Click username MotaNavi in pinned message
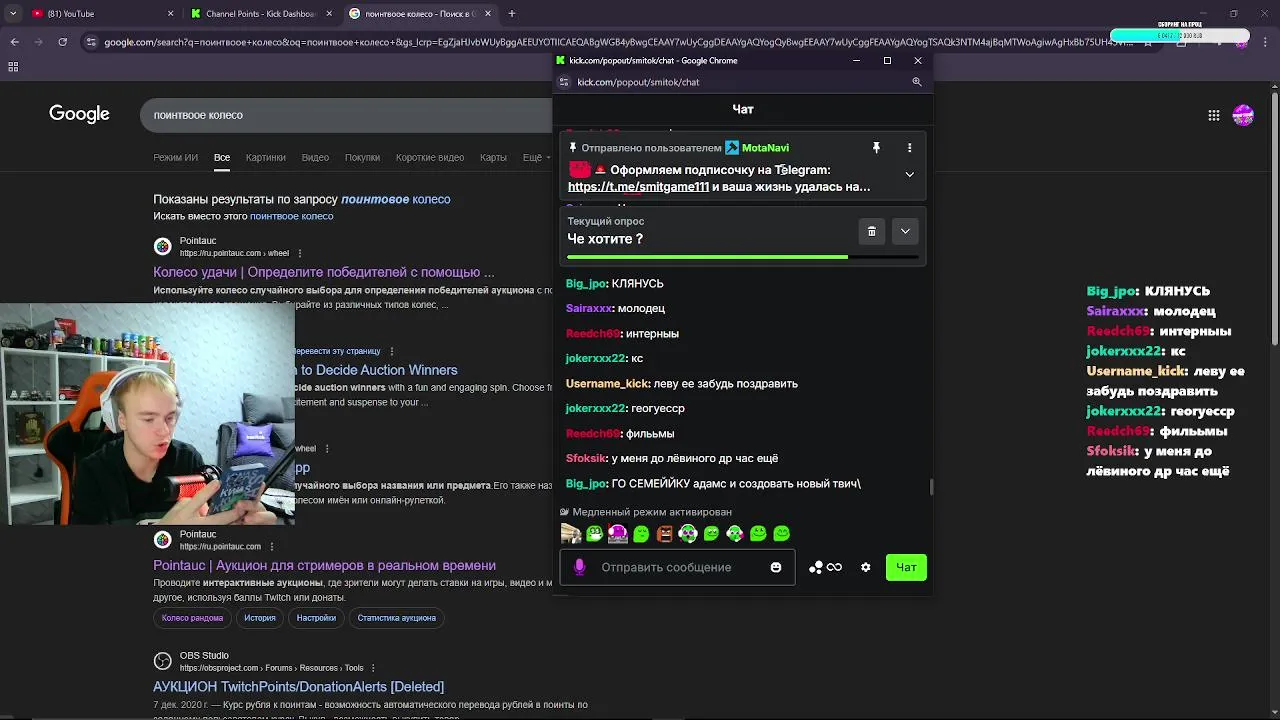The width and height of the screenshot is (1280, 720). point(765,148)
